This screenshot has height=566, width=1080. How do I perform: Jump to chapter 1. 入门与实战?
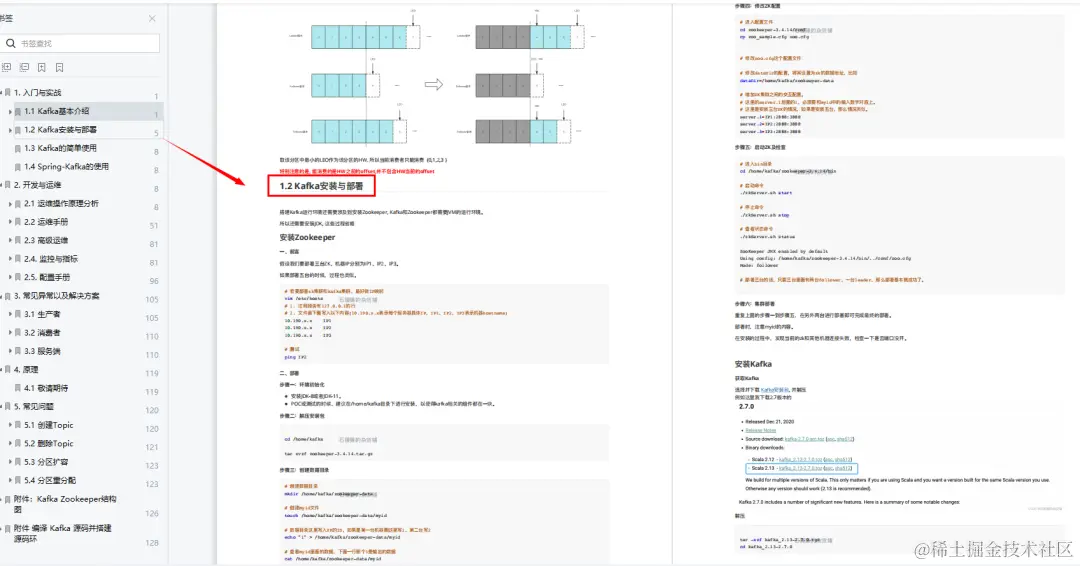click(38, 92)
